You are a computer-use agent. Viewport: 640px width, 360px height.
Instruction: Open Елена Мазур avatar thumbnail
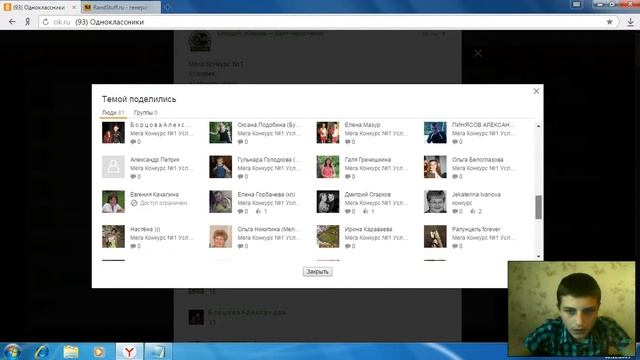[328, 132]
